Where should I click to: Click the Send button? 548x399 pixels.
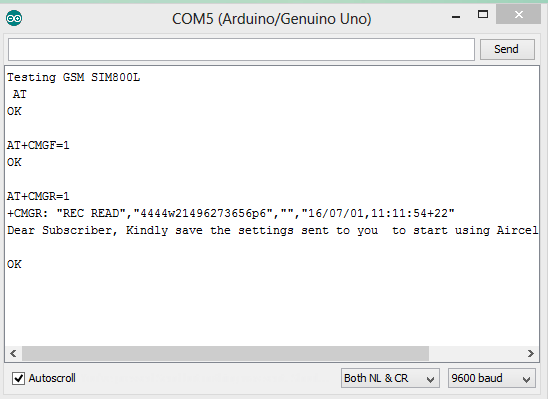coord(507,49)
